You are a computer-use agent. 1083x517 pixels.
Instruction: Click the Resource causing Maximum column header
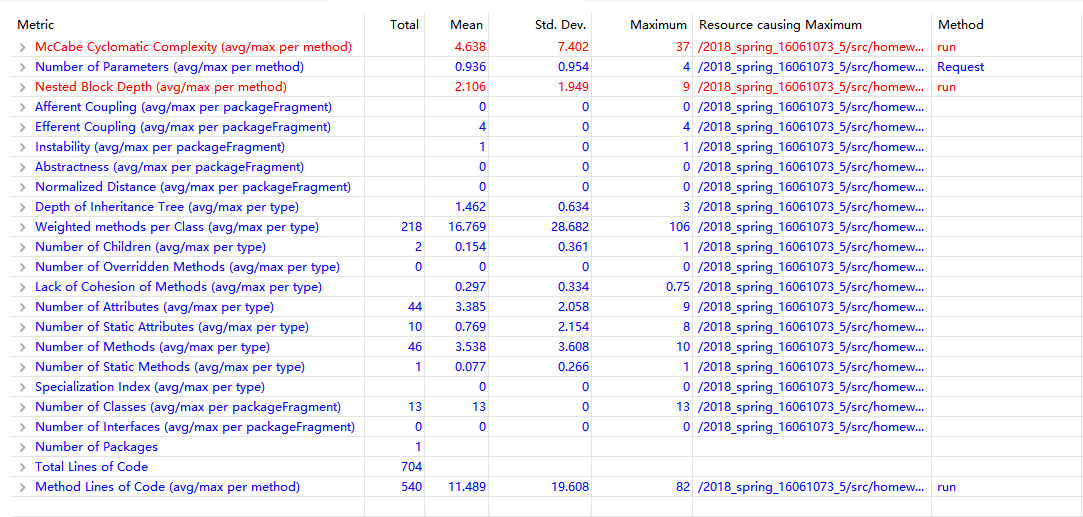[x=780, y=25]
